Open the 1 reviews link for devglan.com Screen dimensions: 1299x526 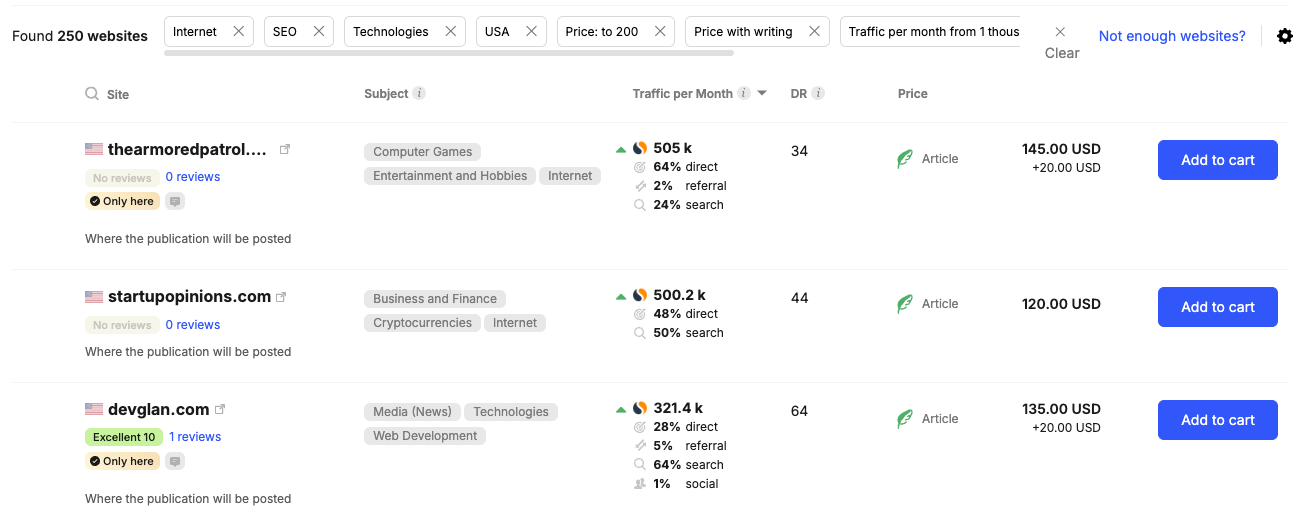(195, 437)
